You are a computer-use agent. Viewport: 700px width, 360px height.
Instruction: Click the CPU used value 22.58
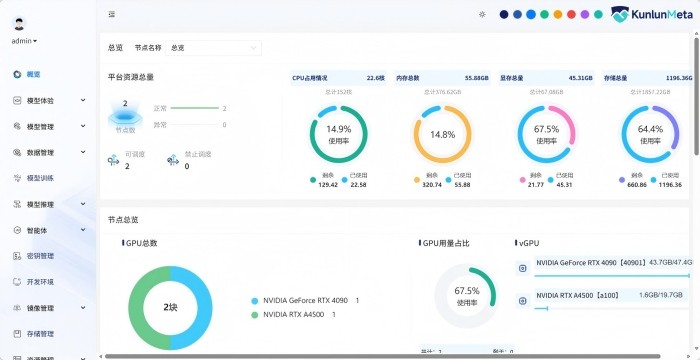tap(358, 184)
